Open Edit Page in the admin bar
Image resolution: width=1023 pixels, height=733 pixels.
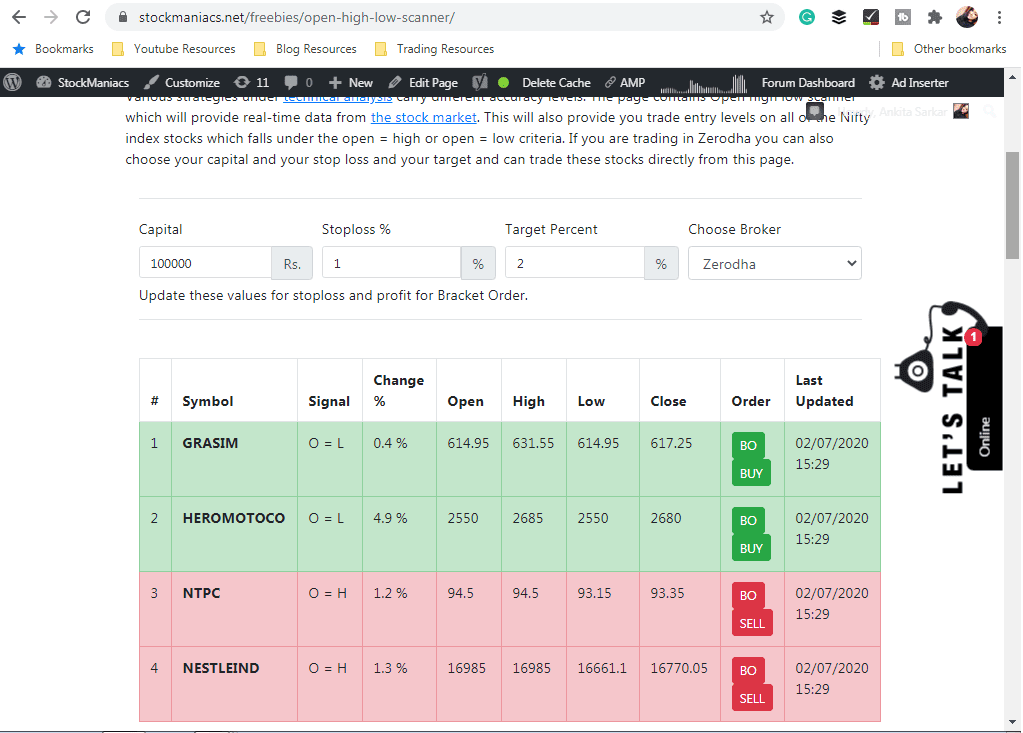[x=423, y=83]
